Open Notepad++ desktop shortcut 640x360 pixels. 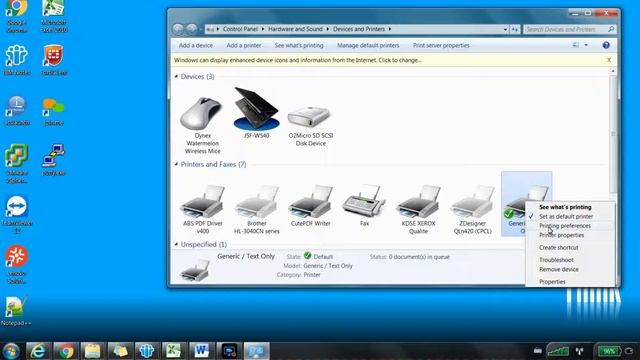16,312
